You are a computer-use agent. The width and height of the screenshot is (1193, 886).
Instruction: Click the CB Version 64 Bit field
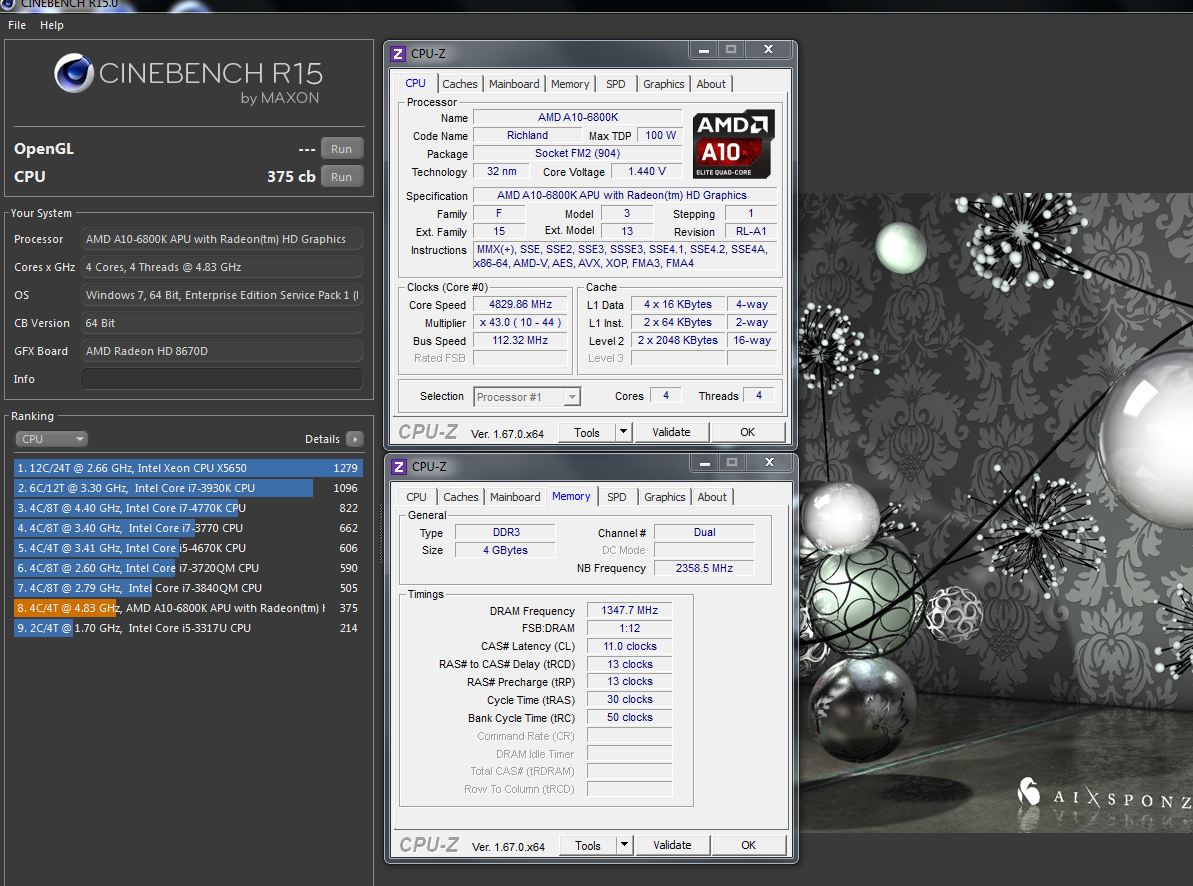coord(221,323)
